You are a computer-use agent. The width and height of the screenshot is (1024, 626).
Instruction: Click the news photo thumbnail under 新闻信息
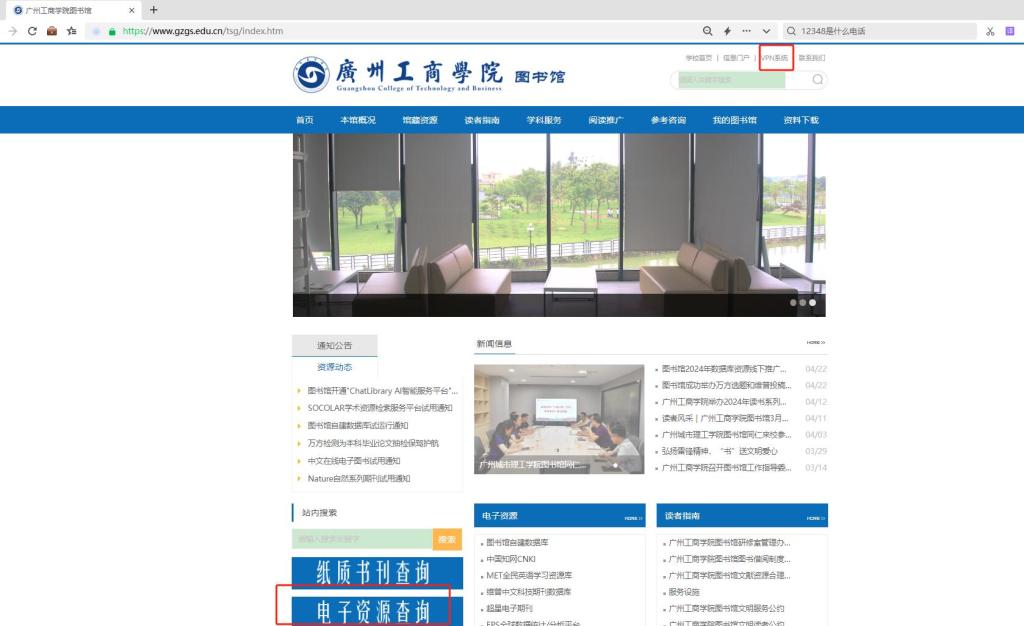click(x=559, y=418)
